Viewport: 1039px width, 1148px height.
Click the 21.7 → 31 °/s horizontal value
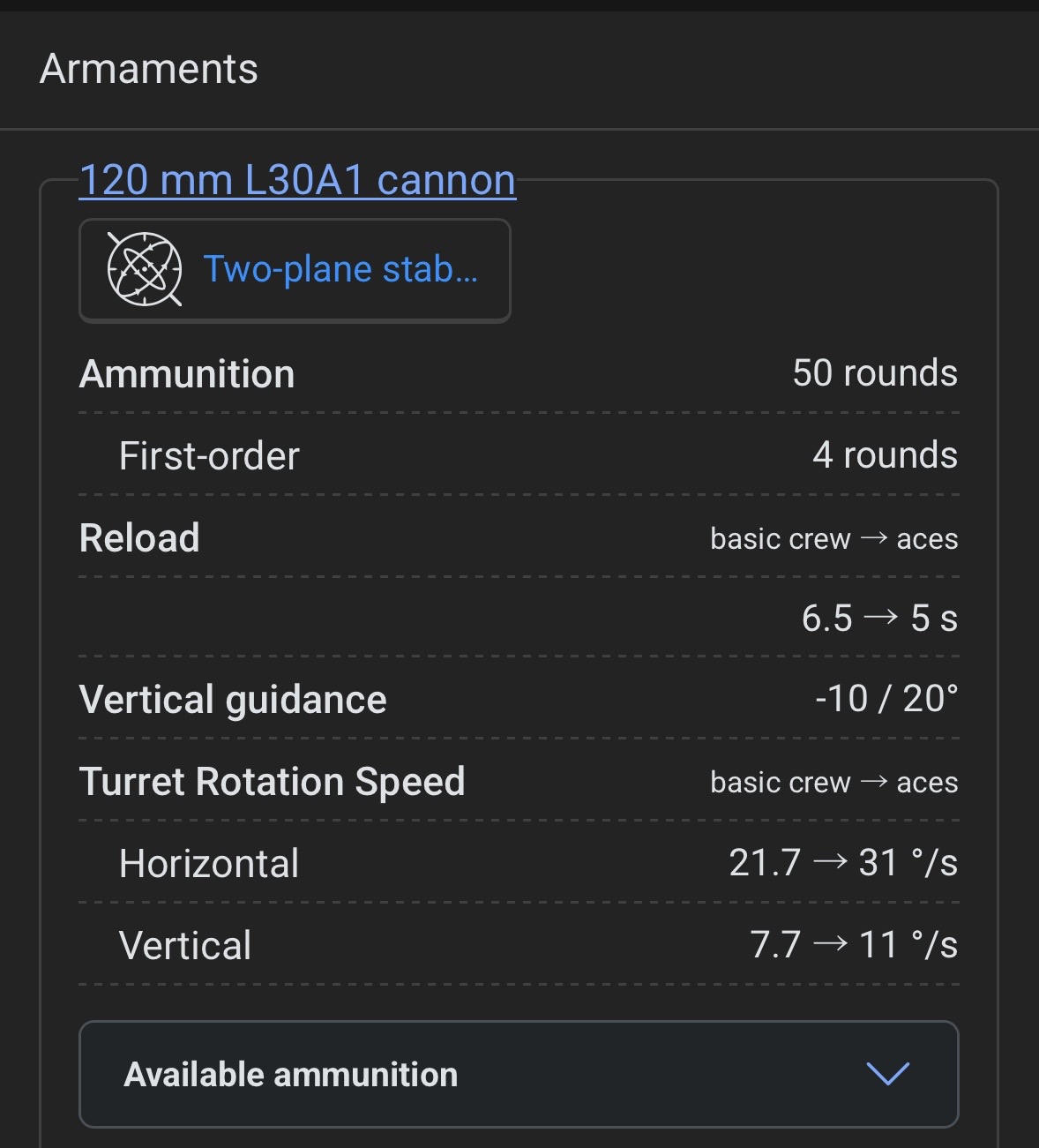(x=842, y=863)
